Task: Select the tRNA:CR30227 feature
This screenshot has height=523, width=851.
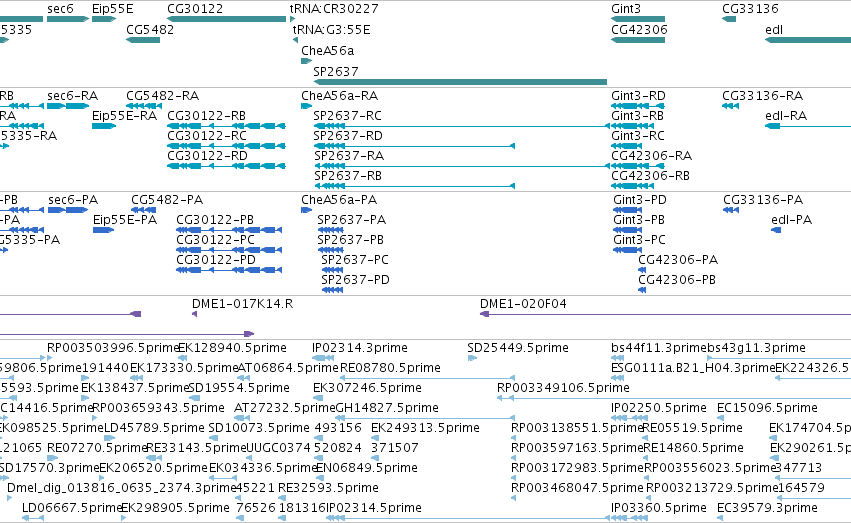Action: [x=293, y=19]
